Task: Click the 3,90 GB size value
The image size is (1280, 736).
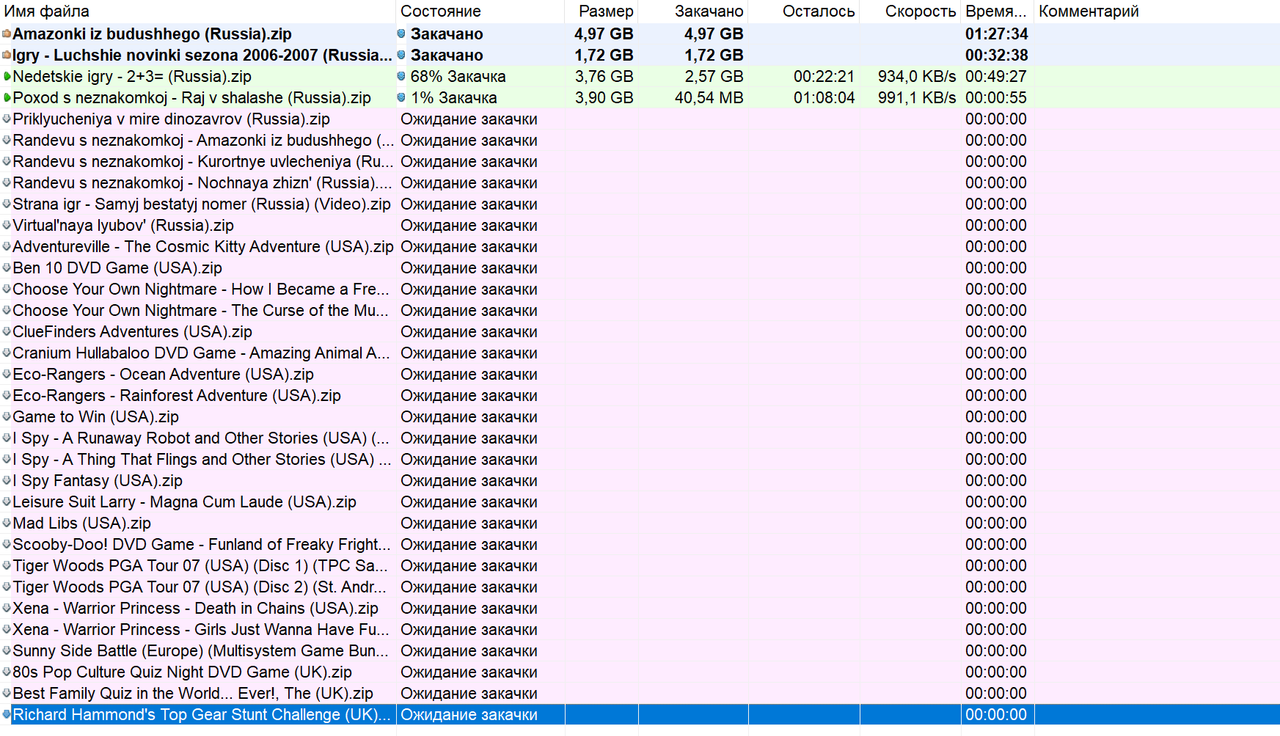Action: click(x=604, y=98)
